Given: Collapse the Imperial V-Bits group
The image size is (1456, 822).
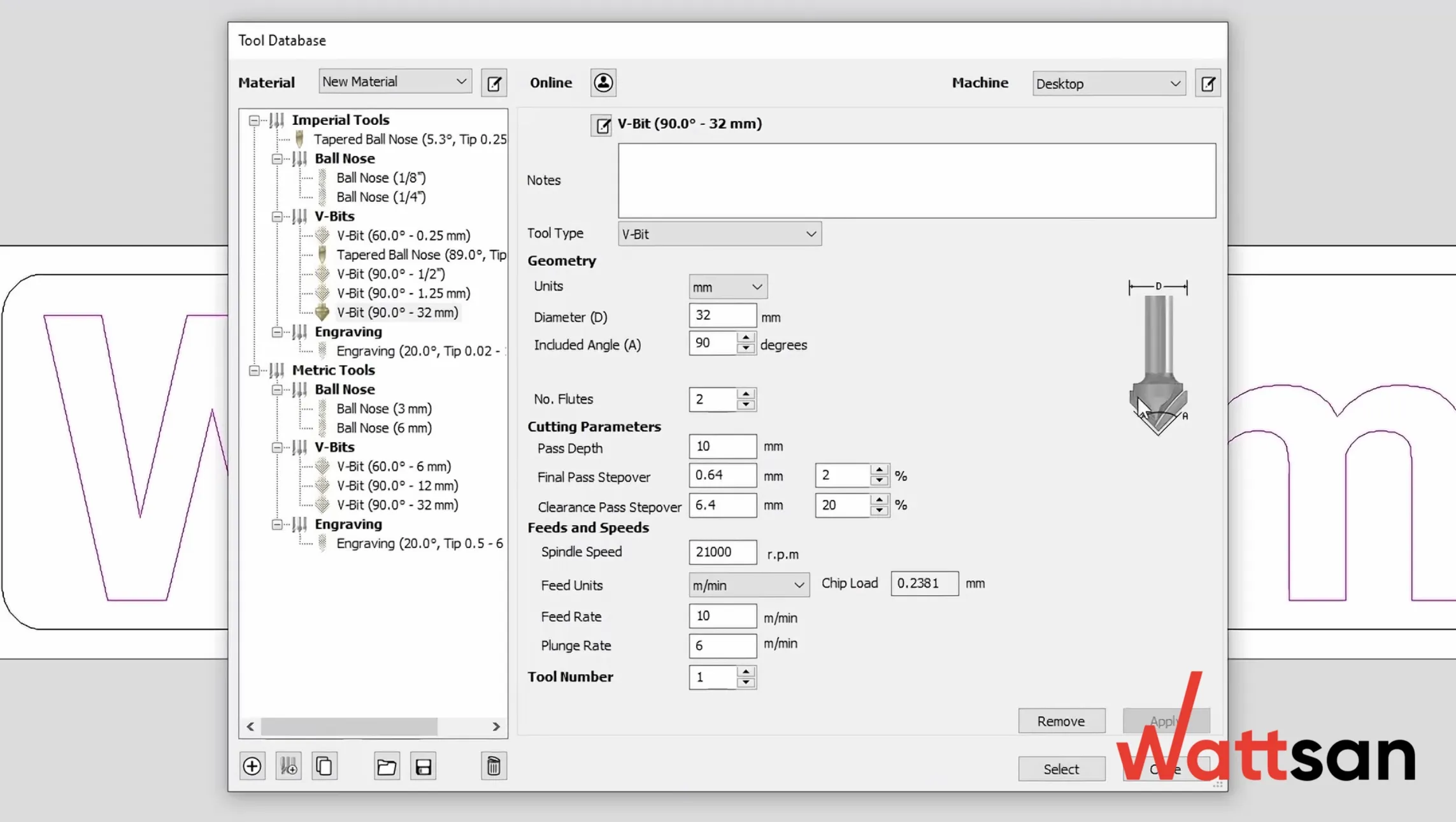Looking at the screenshot, I should point(277,217).
